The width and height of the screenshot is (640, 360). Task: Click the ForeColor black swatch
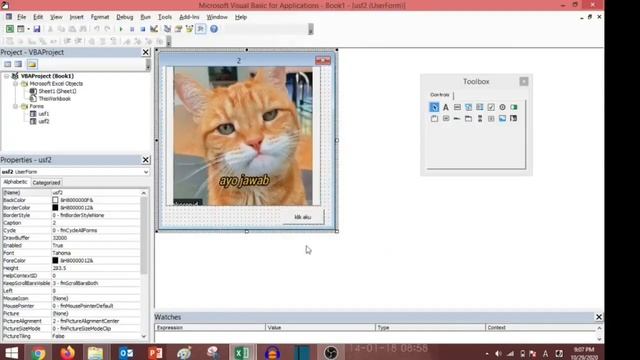tap(55, 260)
